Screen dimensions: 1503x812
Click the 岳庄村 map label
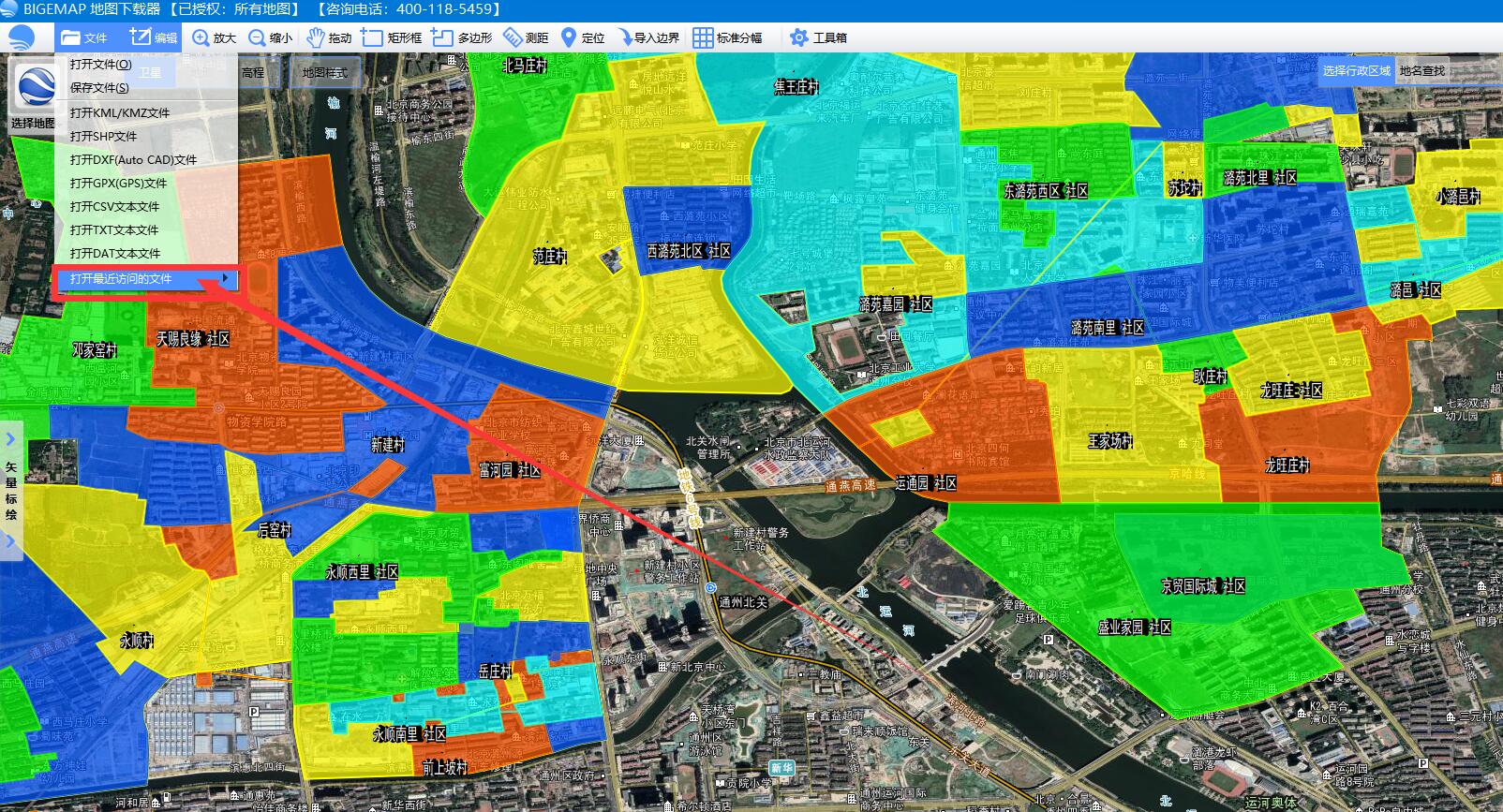point(495,672)
